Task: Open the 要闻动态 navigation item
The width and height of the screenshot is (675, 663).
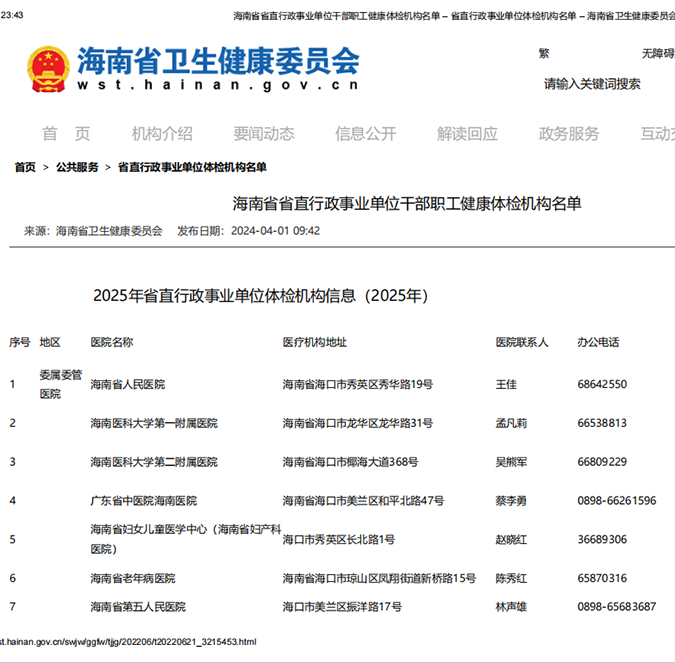Action: [264, 134]
